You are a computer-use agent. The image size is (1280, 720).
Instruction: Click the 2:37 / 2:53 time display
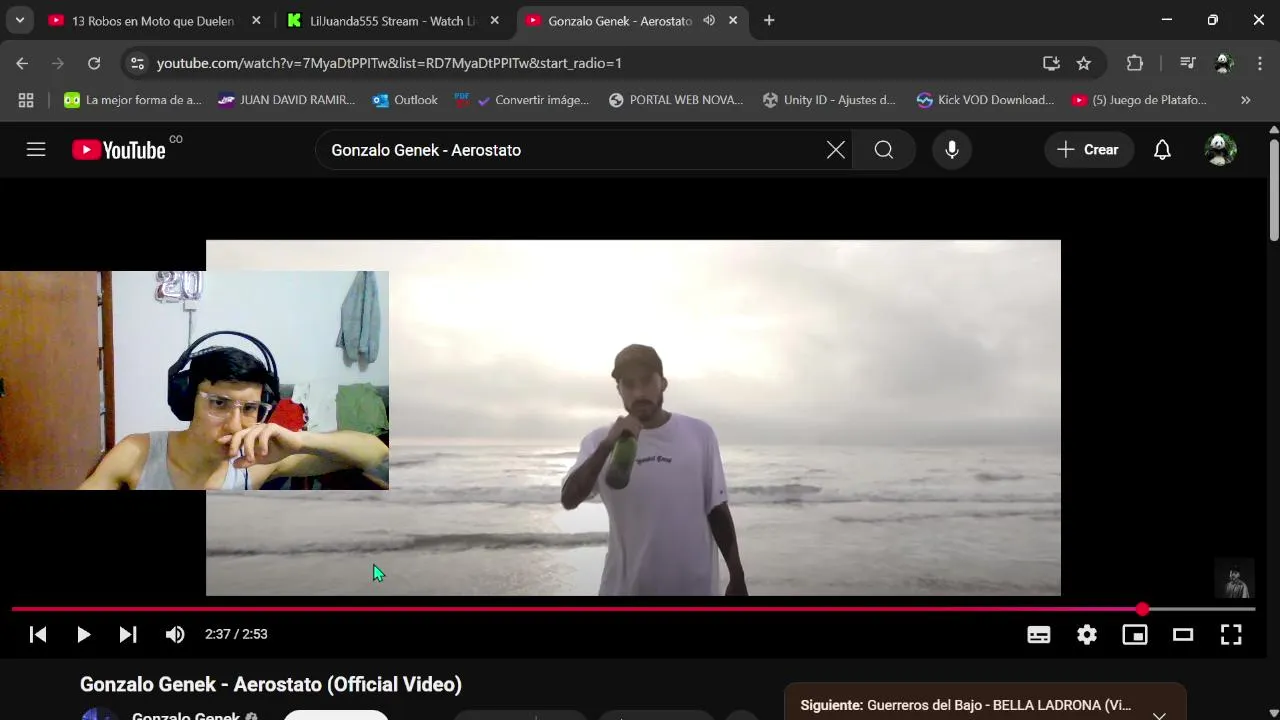236,634
